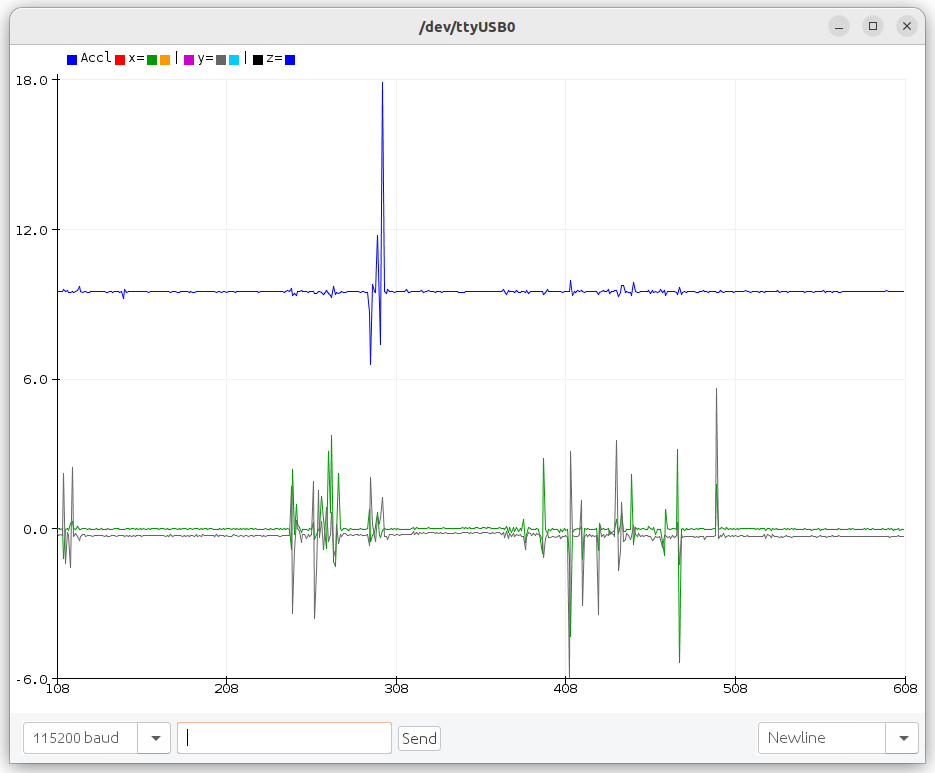This screenshot has height=773, width=935.
Task: Click the 308 x-axis label
Action: point(397,689)
